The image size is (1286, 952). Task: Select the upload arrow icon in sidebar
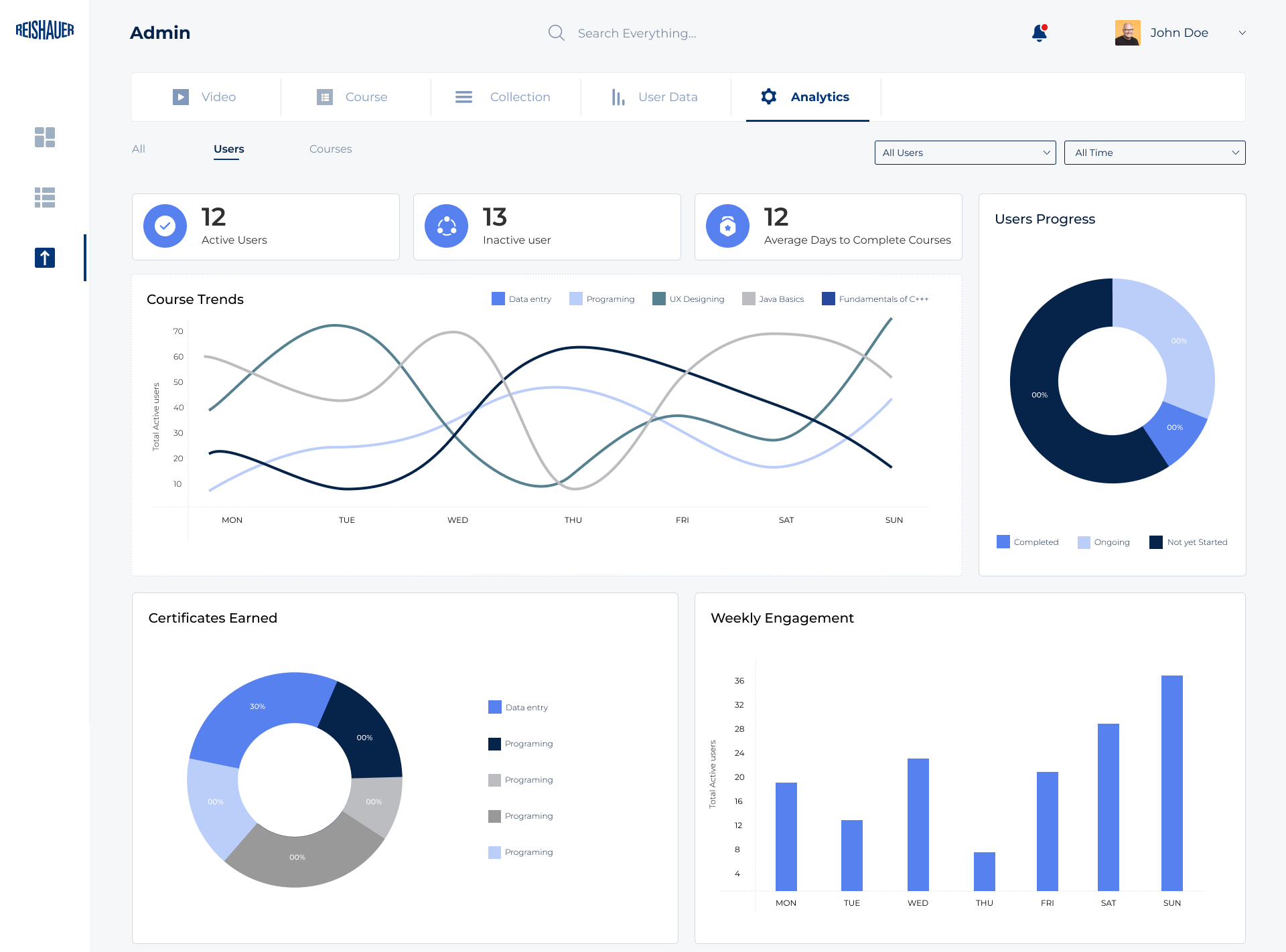pyautogui.click(x=45, y=258)
